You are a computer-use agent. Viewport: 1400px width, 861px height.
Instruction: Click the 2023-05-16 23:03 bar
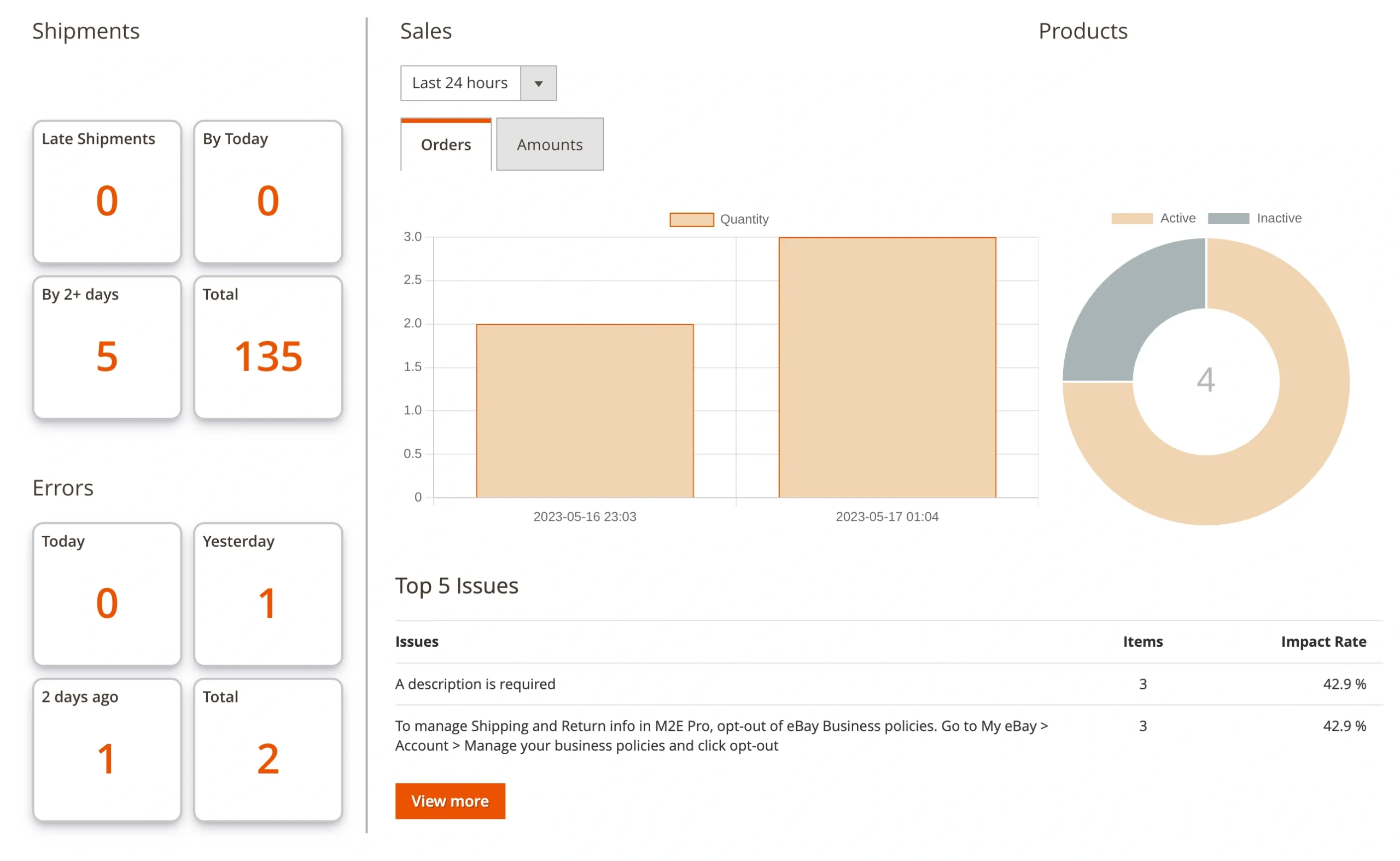[x=585, y=410]
